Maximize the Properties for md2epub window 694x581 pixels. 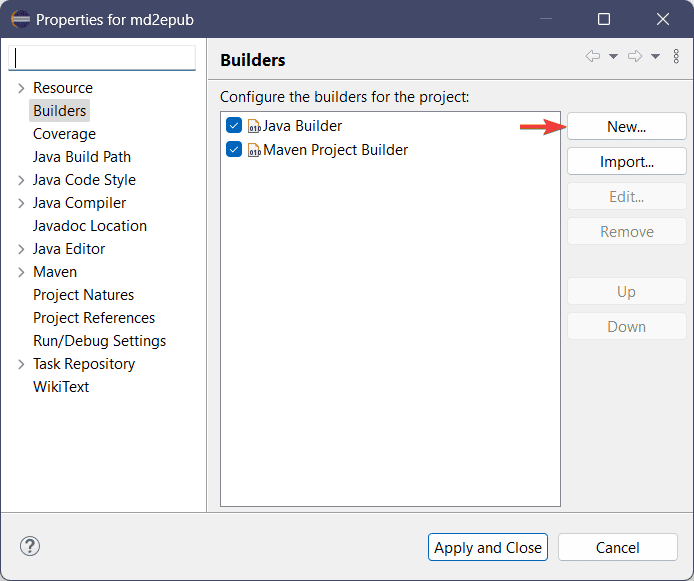[604, 19]
